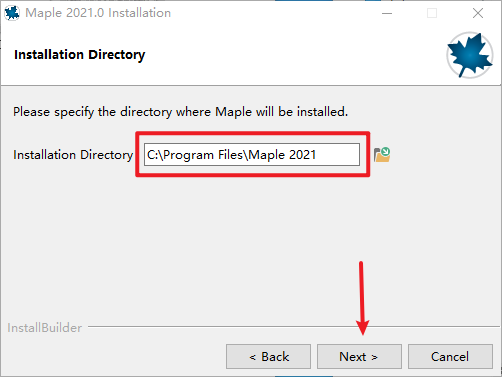Click the grayed-out maximize window button
The width and height of the screenshot is (502, 377).
click(x=432, y=13)
